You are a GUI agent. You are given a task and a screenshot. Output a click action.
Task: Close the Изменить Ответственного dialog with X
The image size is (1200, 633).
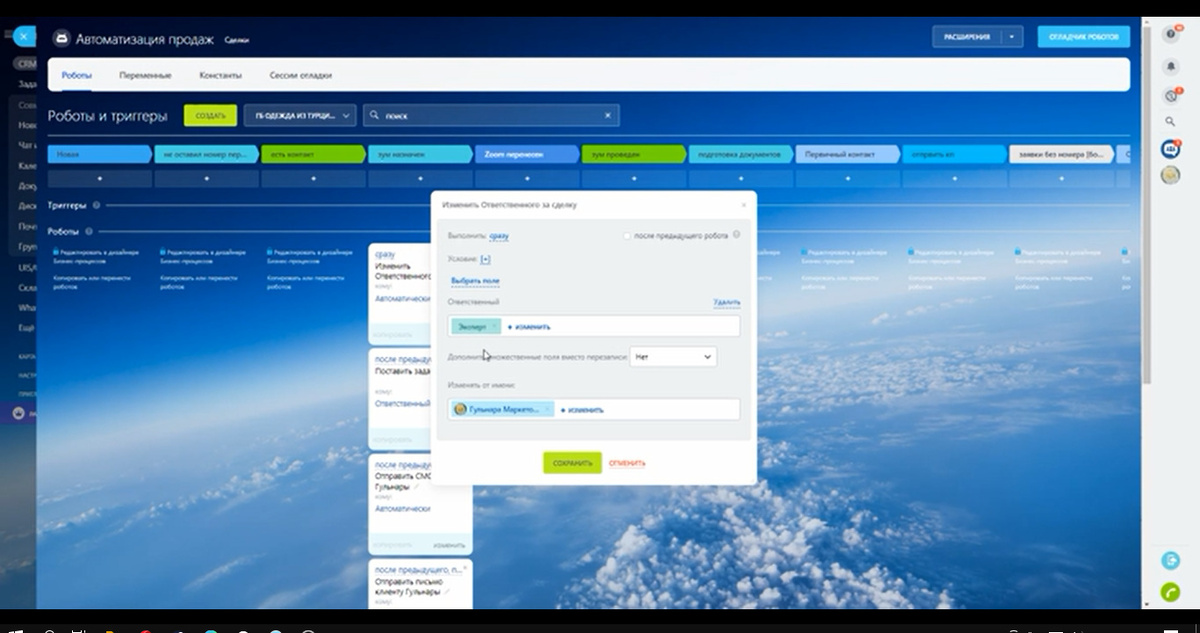[x=743, y=204]
